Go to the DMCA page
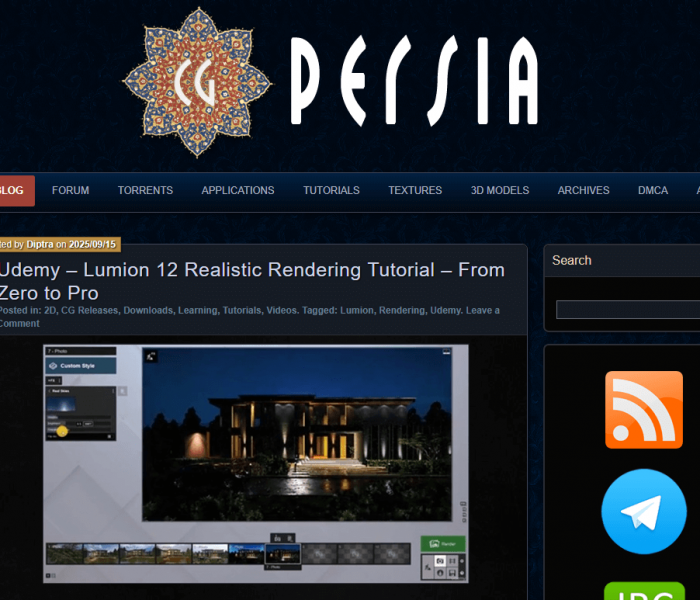700x600 pixels. [x=653, y=190]
